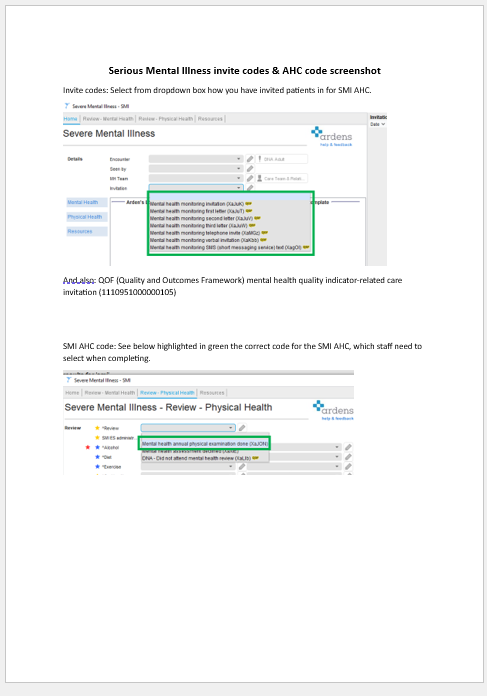Click the red star on the *Alcohol row
This screenshot has height=696, width=487.
coord(87,447)
